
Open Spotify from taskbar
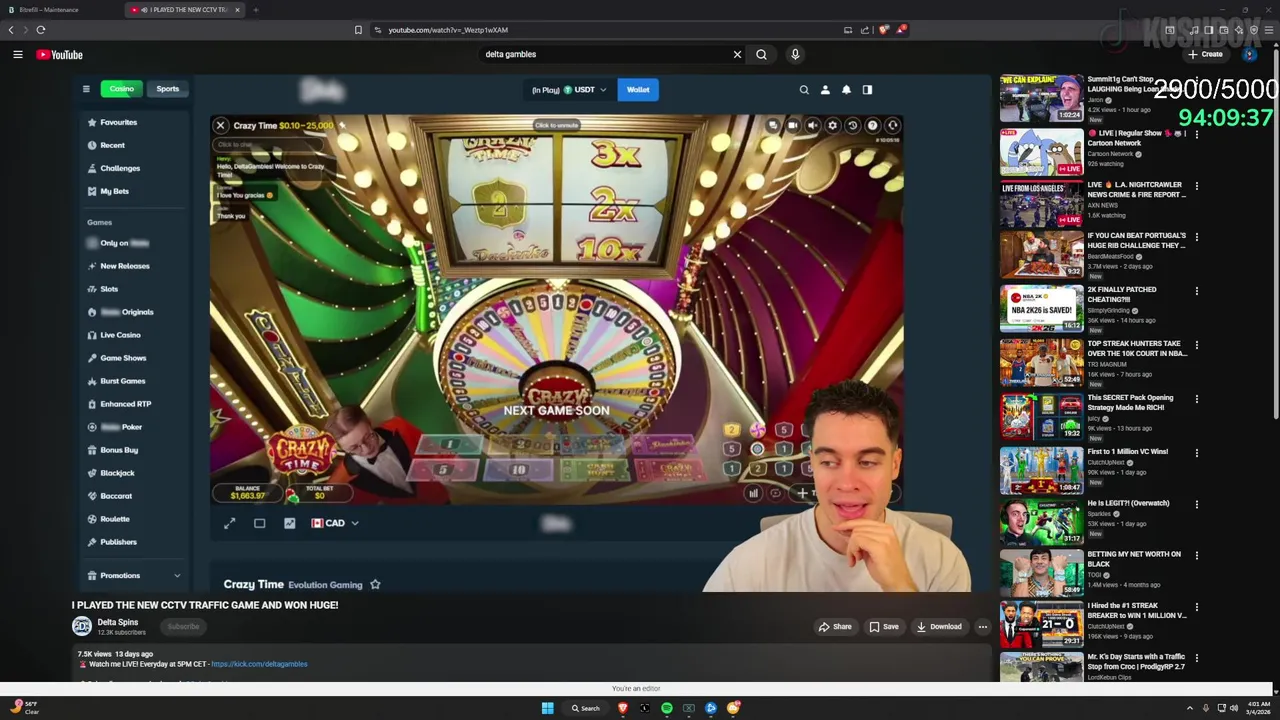point(666,708)
